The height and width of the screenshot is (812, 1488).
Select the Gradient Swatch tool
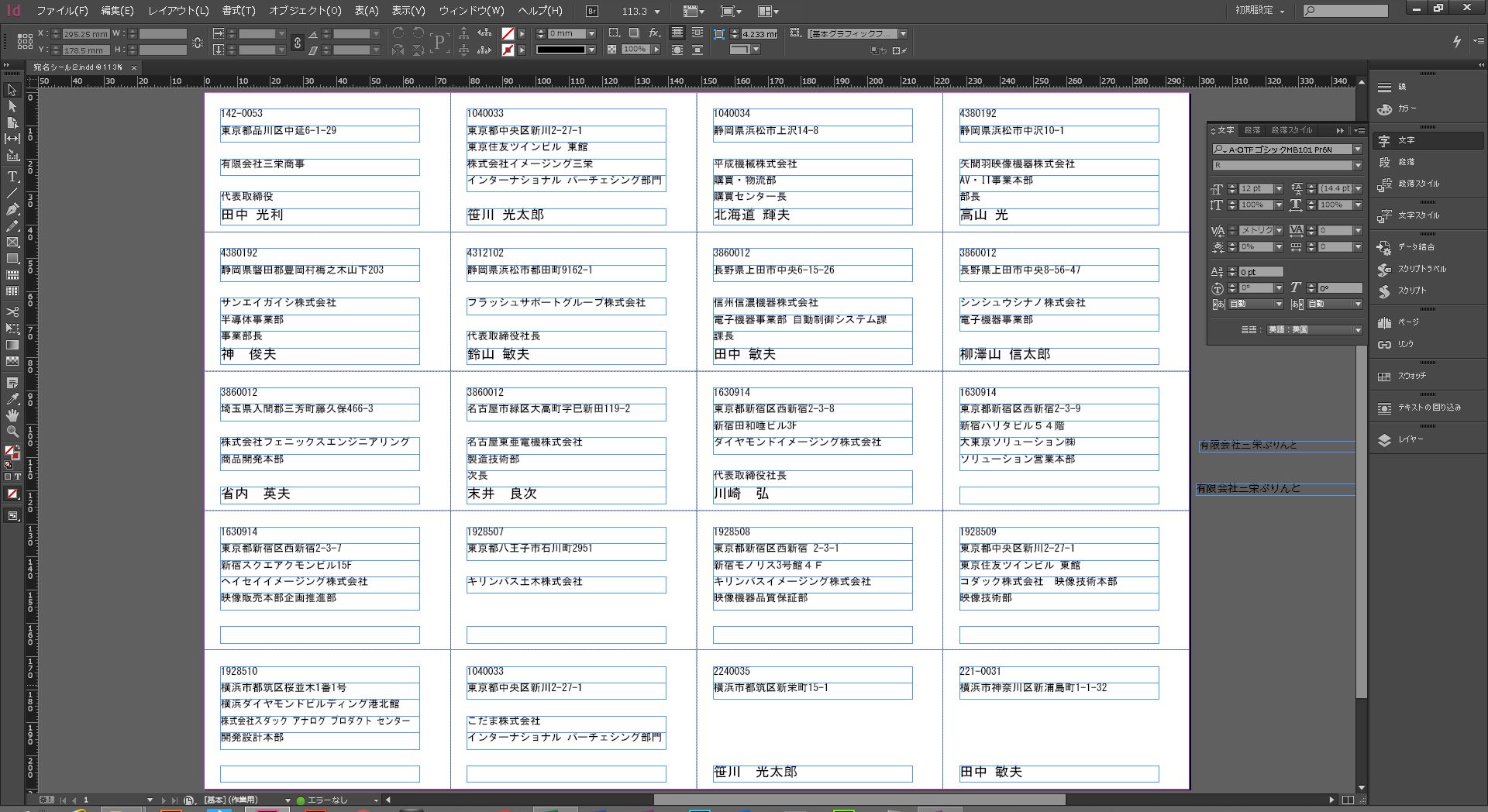click(12, 345)
